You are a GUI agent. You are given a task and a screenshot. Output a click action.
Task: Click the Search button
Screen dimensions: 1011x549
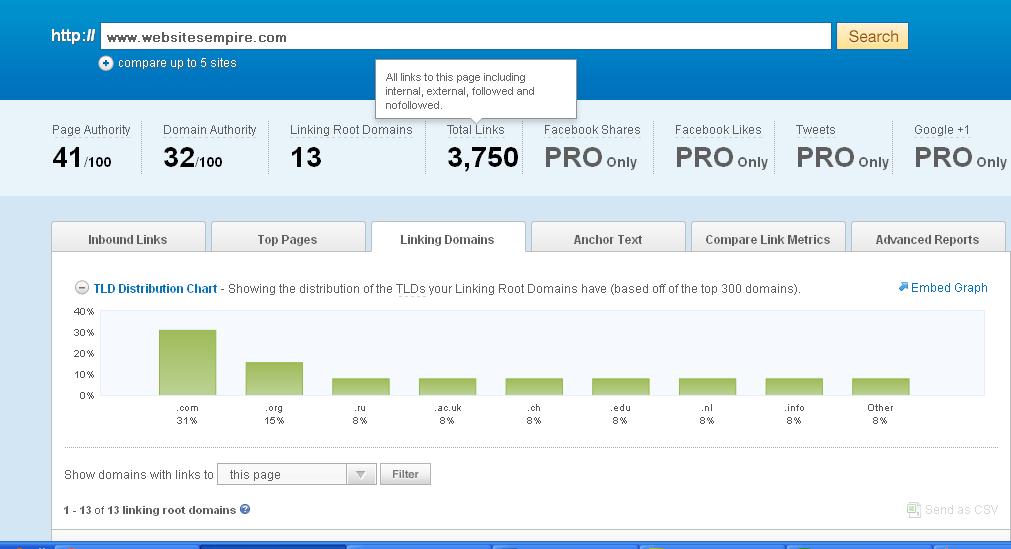[872, 37]
